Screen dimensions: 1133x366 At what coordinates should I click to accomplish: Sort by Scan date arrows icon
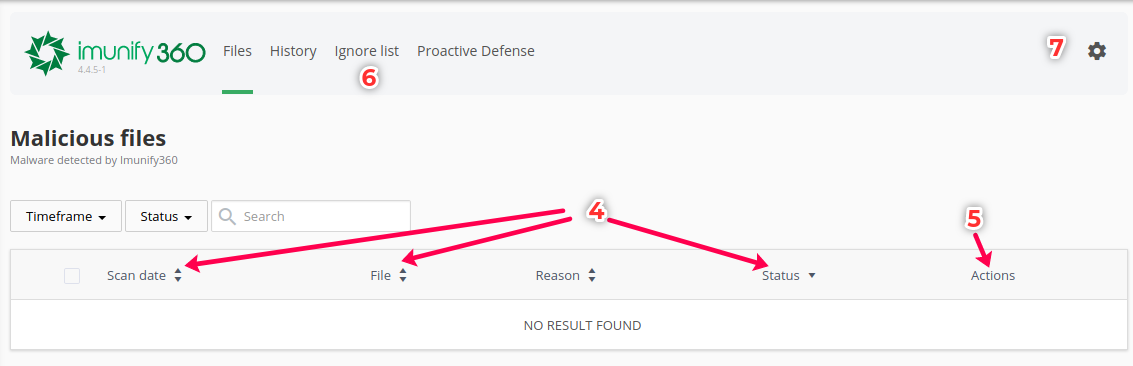point(178,276)
